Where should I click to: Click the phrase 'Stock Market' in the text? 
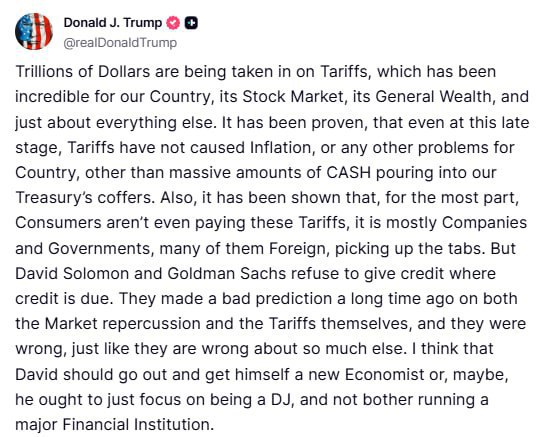click(x=293, y=97)
